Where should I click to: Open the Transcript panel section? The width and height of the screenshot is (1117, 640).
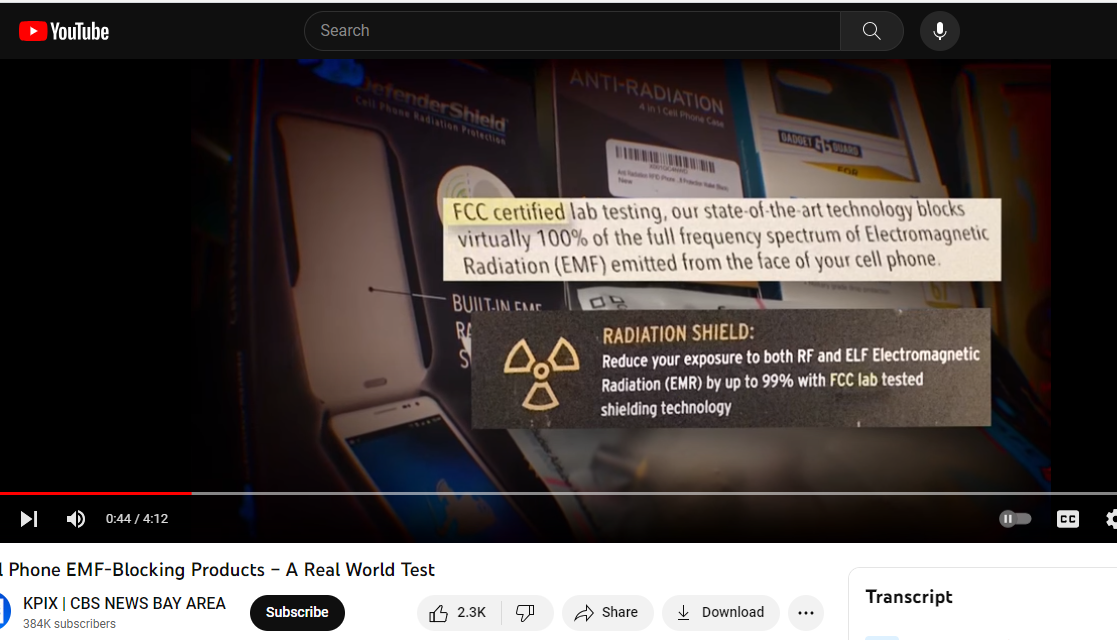pyautogui.click(x=908, y=596)
